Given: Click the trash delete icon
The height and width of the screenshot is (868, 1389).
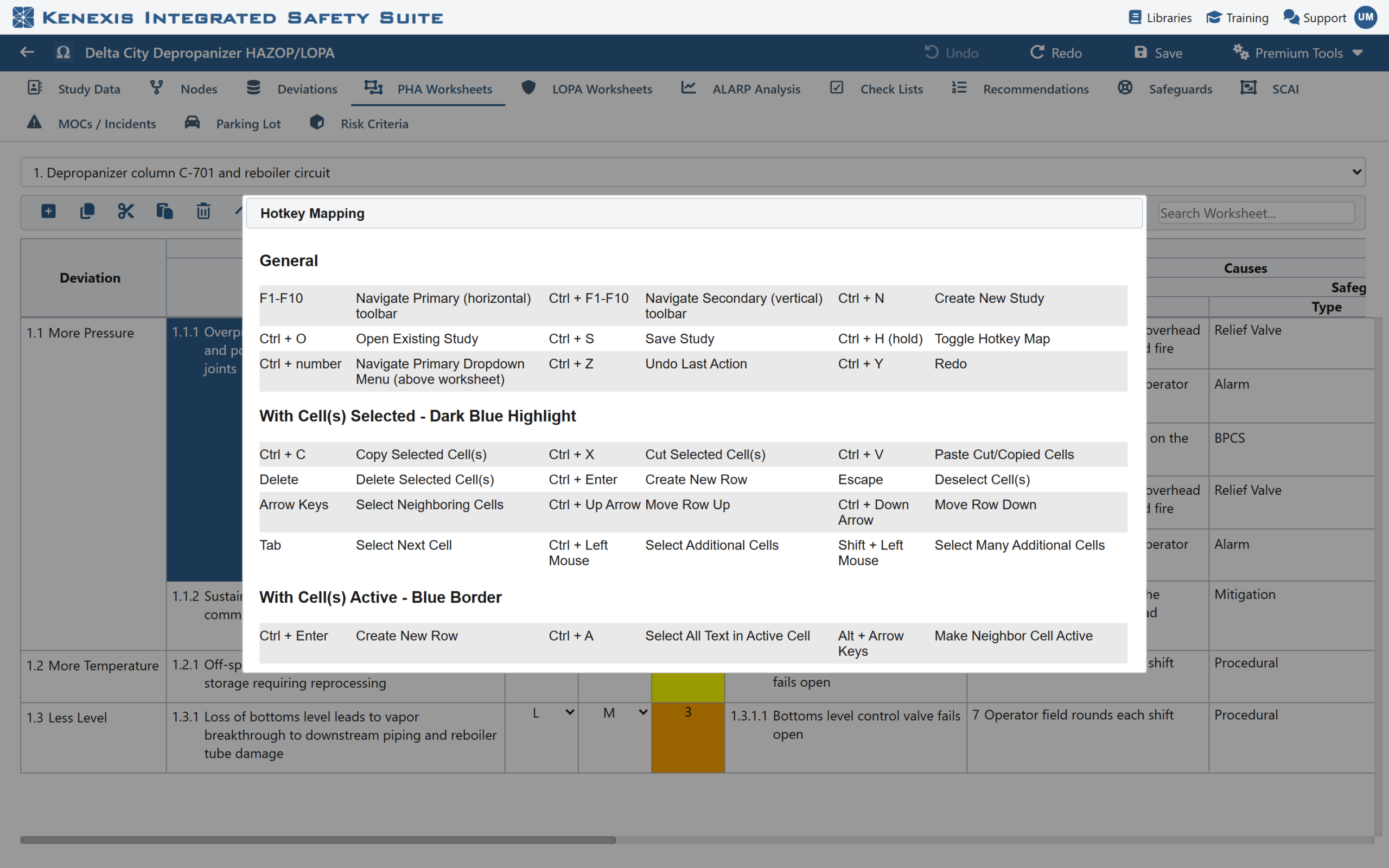Looking at the screenshot, I should click(x=203, y=211).
